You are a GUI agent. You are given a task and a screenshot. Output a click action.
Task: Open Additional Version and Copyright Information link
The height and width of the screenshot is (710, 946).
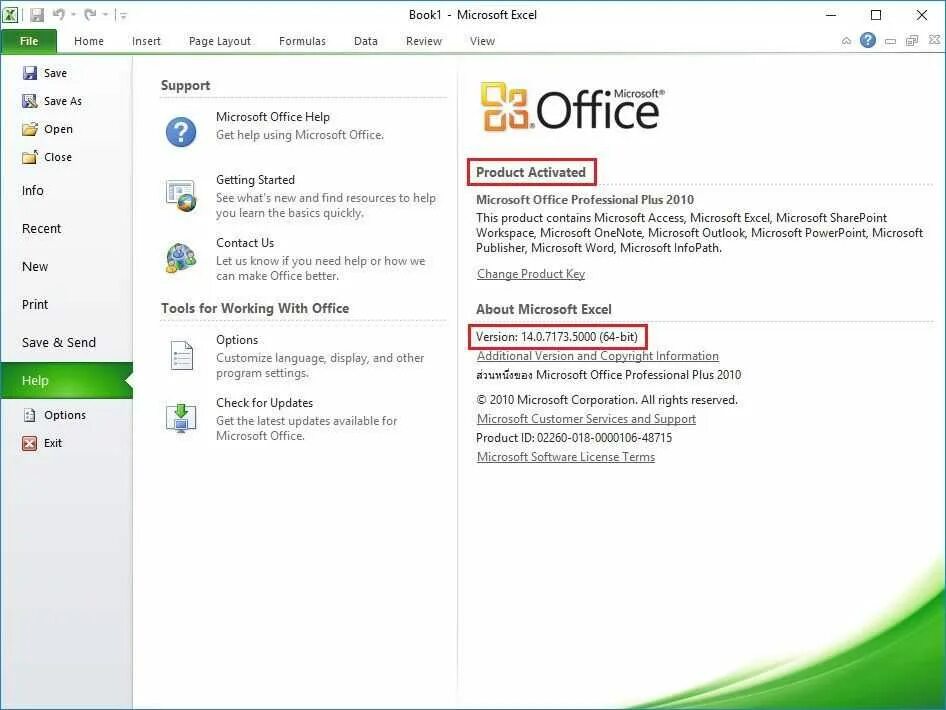pyautogui.click(x=598, y=356)
